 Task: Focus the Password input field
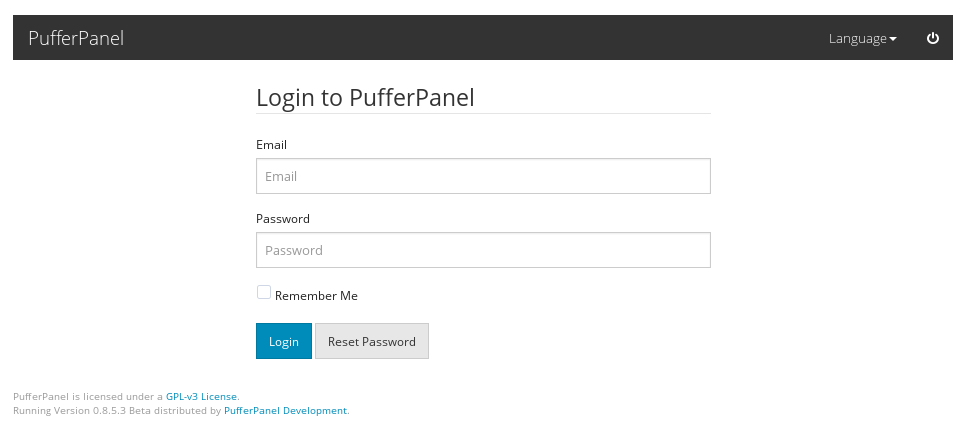(x=483, y=250)
